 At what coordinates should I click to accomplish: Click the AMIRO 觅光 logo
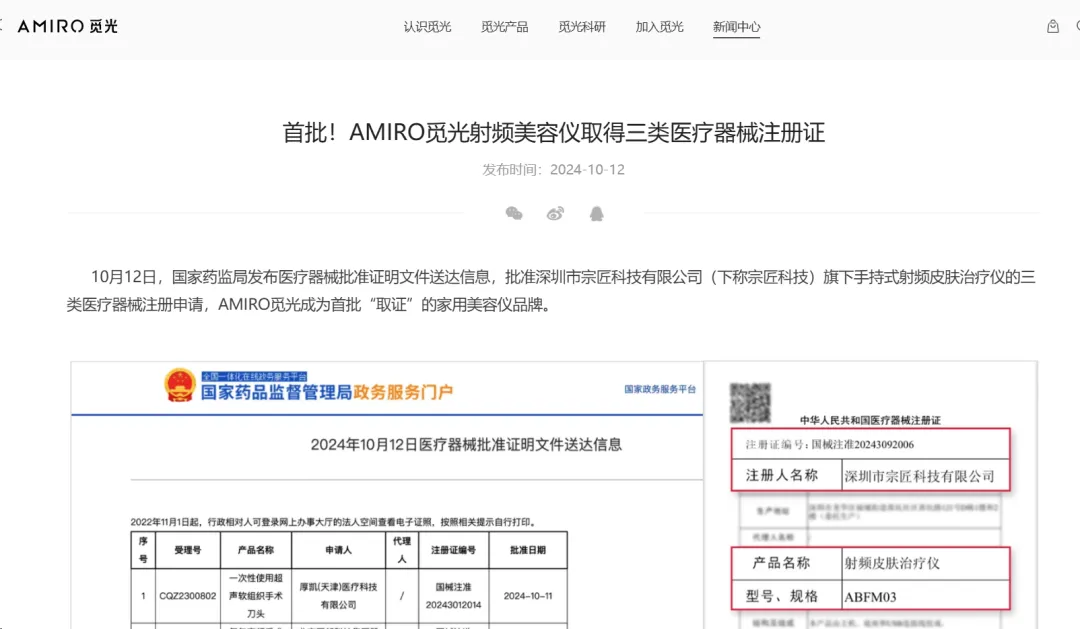68,26
